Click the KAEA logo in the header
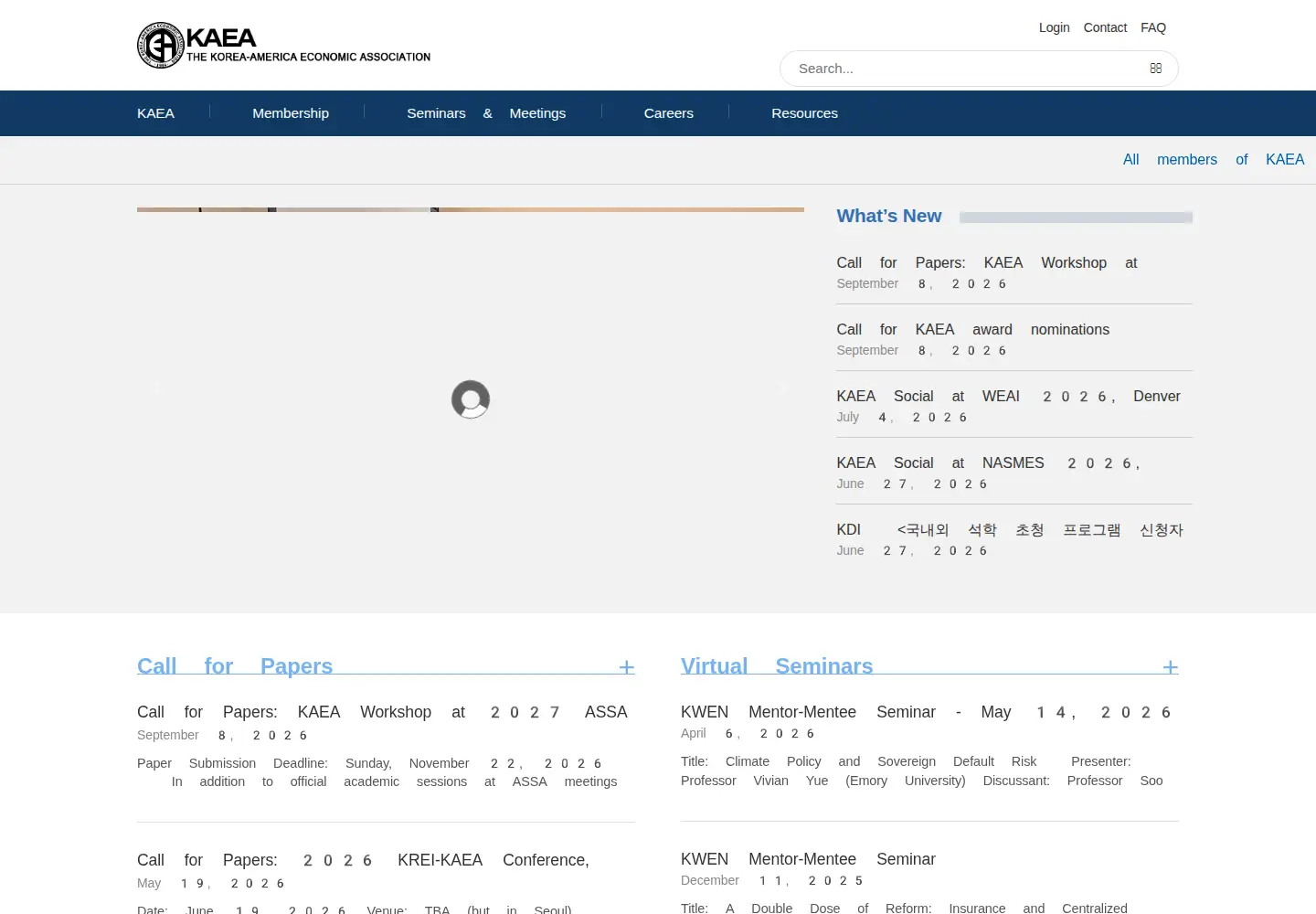 pos(283,46)
